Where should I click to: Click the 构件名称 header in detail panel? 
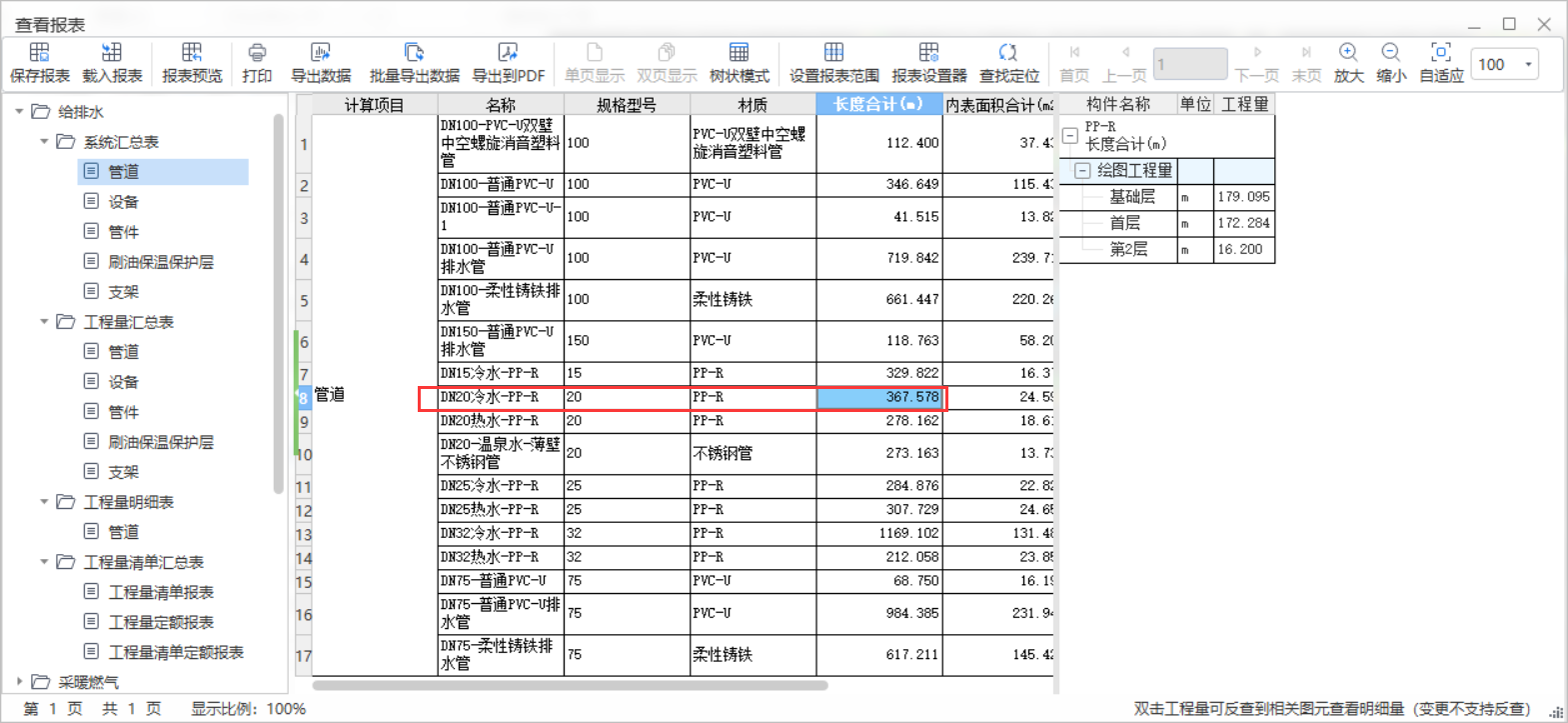click(1118, 104)
